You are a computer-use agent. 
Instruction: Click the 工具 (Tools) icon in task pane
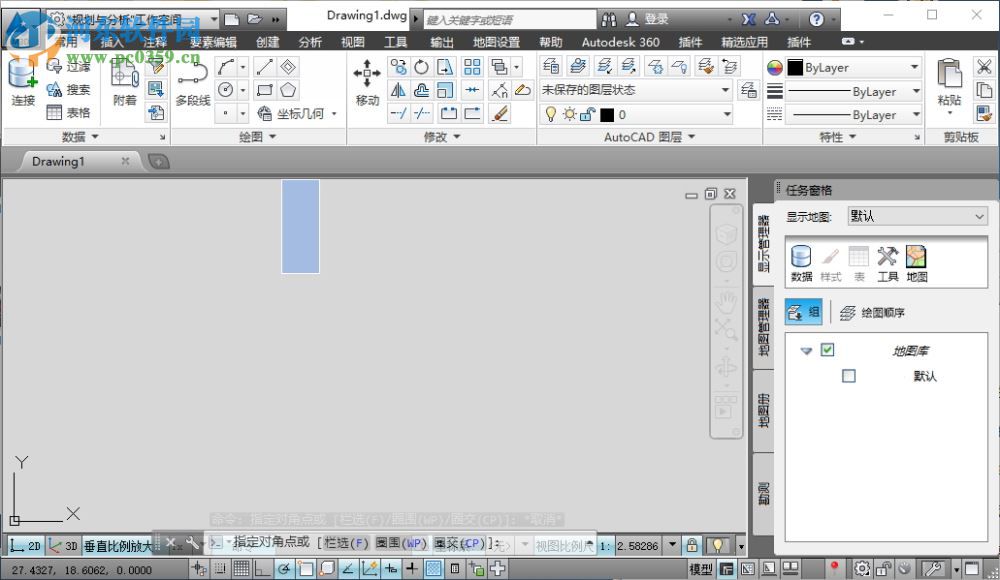pos(886,257)
